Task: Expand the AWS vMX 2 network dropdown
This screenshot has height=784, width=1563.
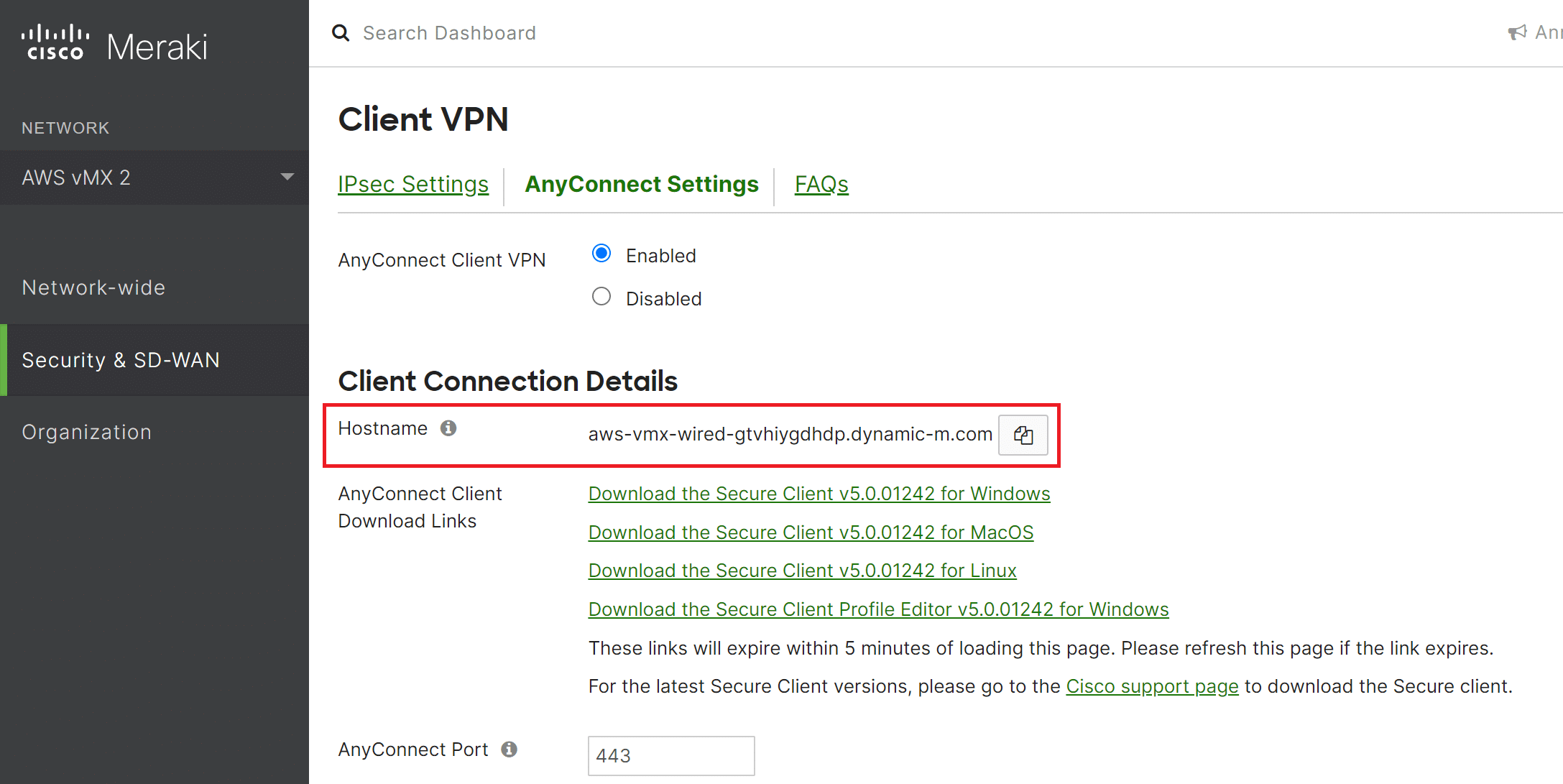Action: coord(287,177)
